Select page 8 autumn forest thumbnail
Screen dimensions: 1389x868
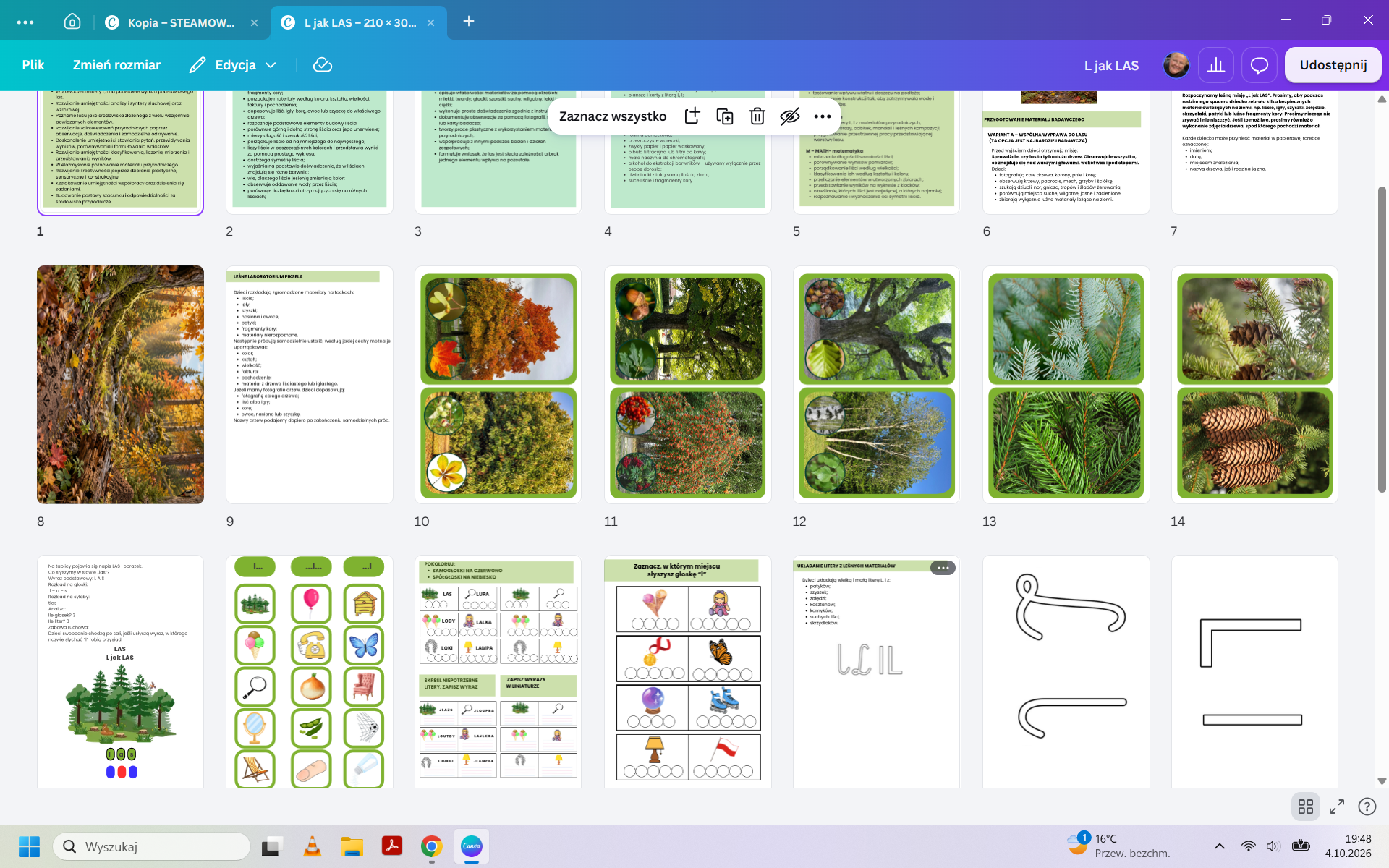[121, 384]
